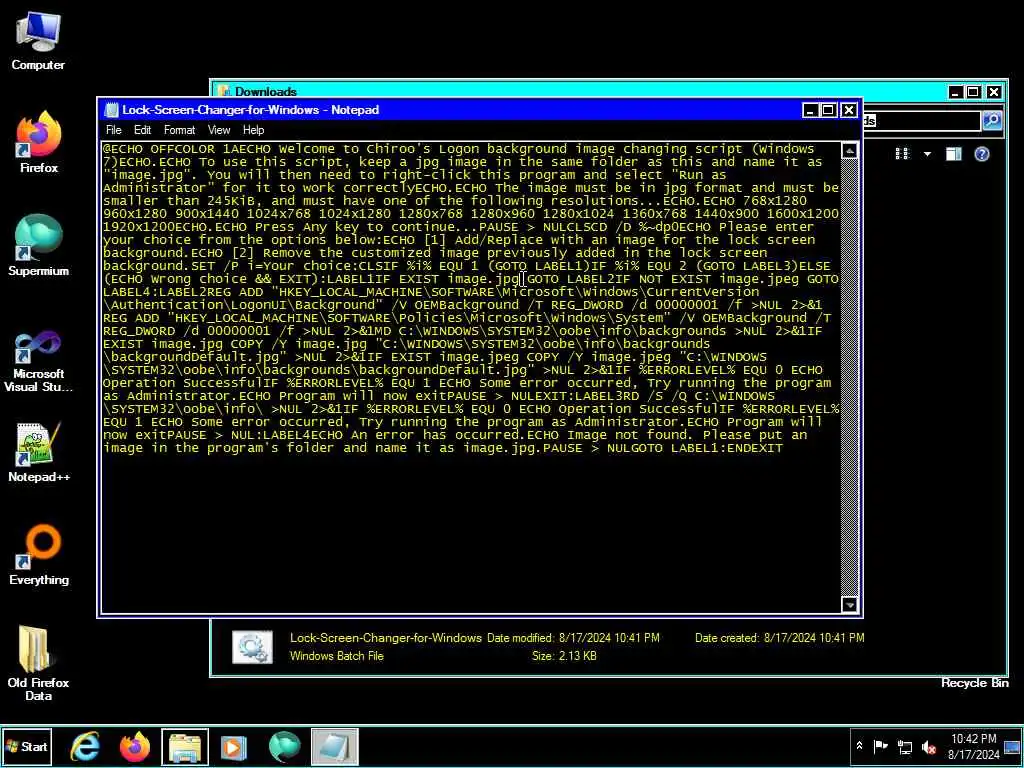Open the Notepad Edit menu
The image size is (1024, 768).
click(x=142, y=130)
